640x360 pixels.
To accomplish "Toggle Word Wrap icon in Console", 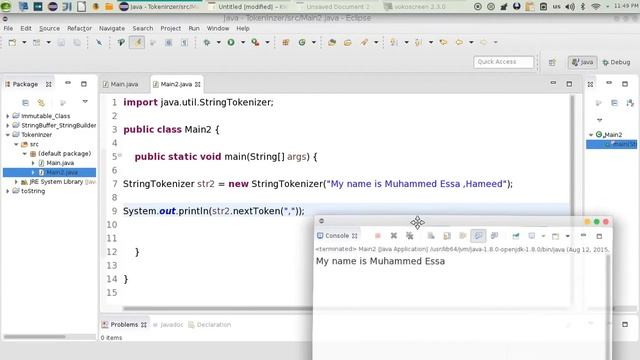I will [463, 236].
